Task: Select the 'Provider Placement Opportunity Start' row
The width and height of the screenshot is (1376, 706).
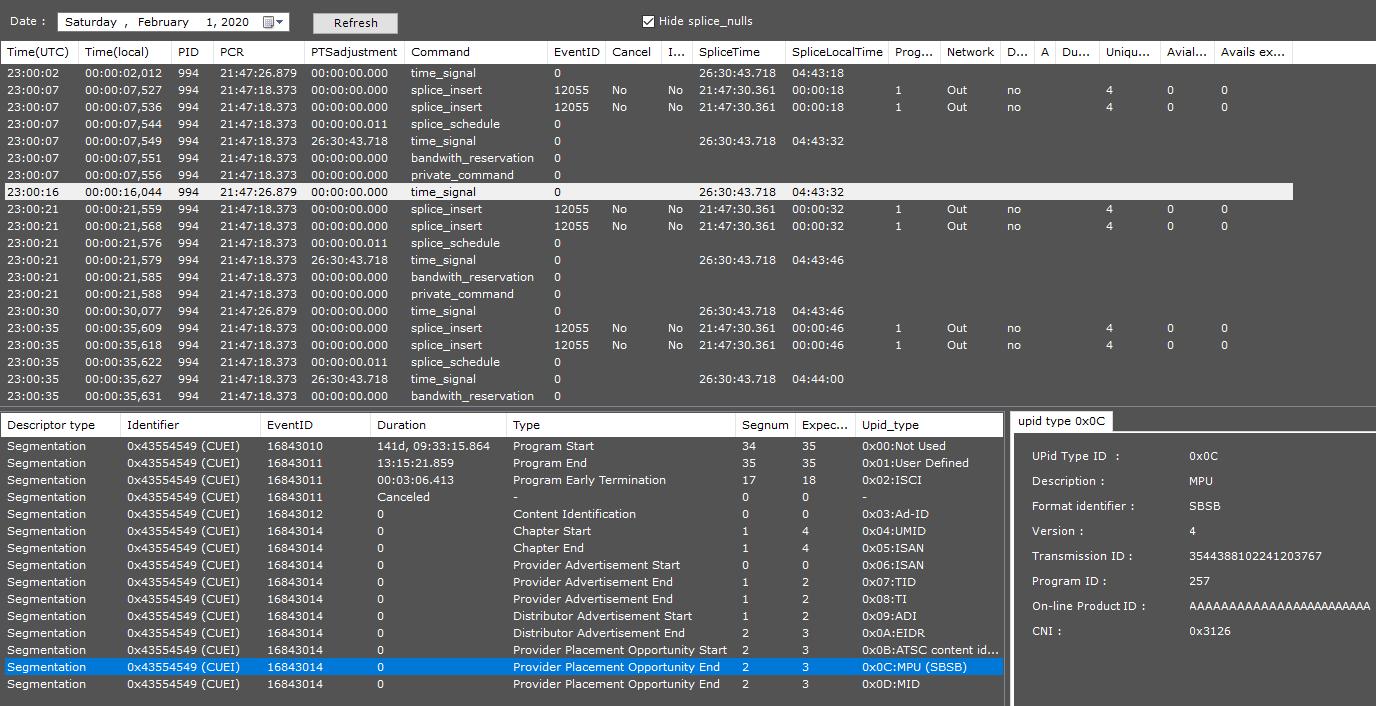Action: point(502,650)
